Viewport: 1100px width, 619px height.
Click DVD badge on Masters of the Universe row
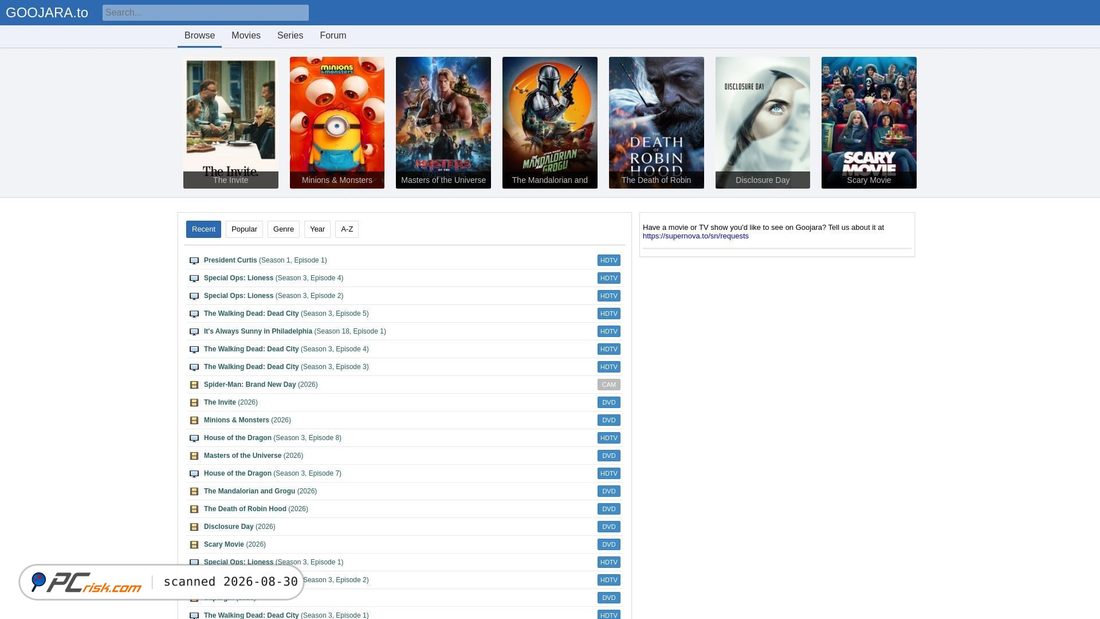[x=609, y=456]
